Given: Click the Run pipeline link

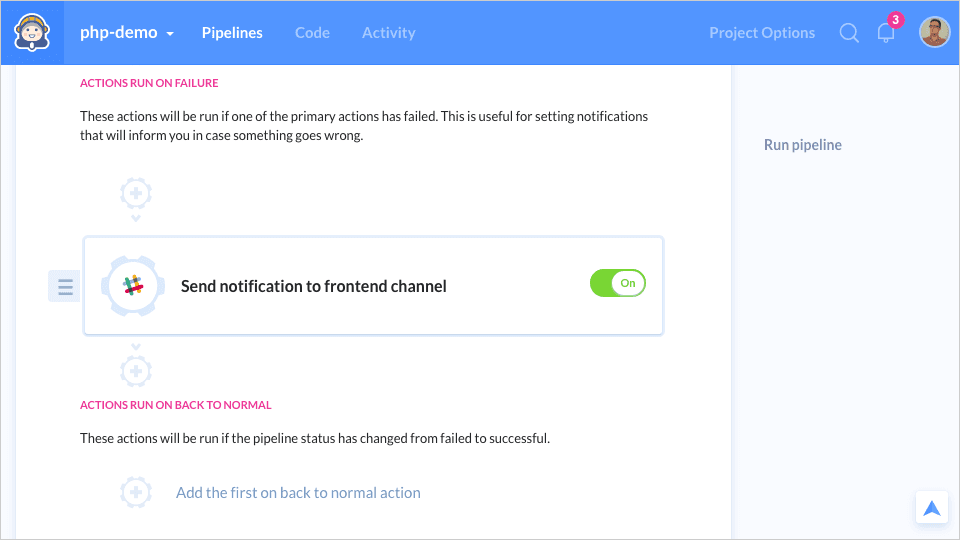Looking at the screenshot, I should [803, 145].
